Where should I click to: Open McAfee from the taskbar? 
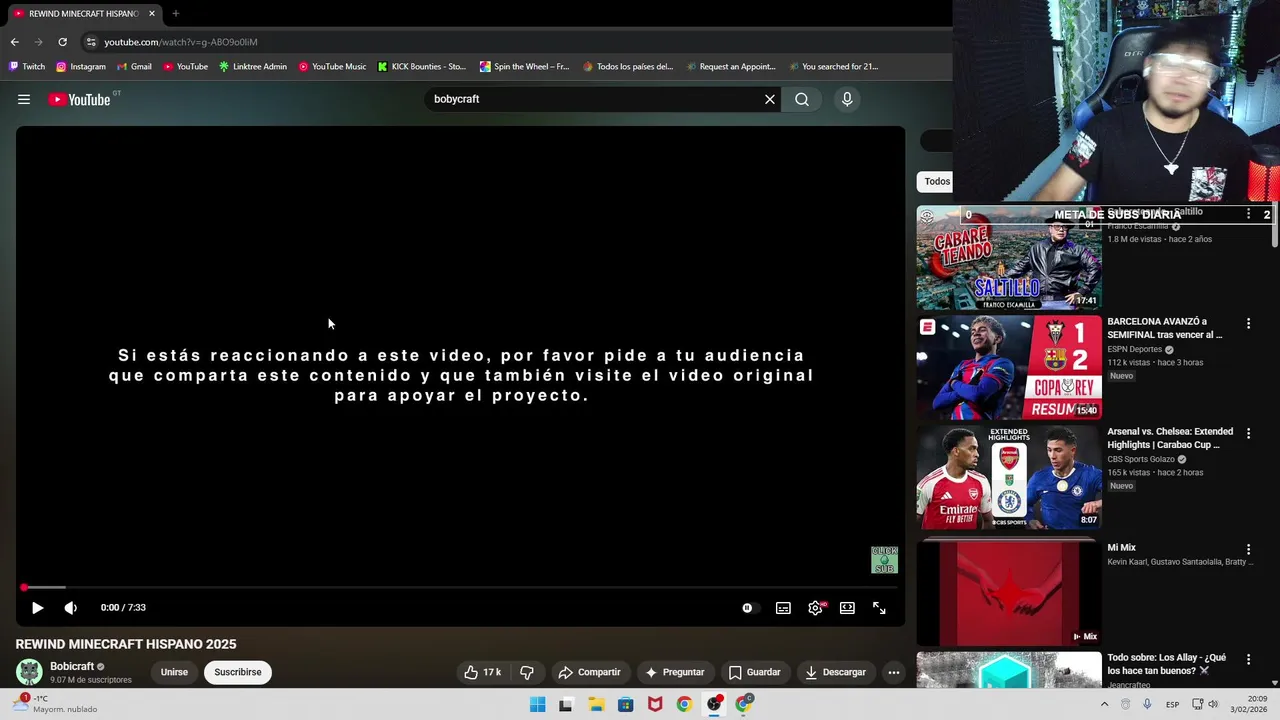pyautogui.click(x=655, y=704)
